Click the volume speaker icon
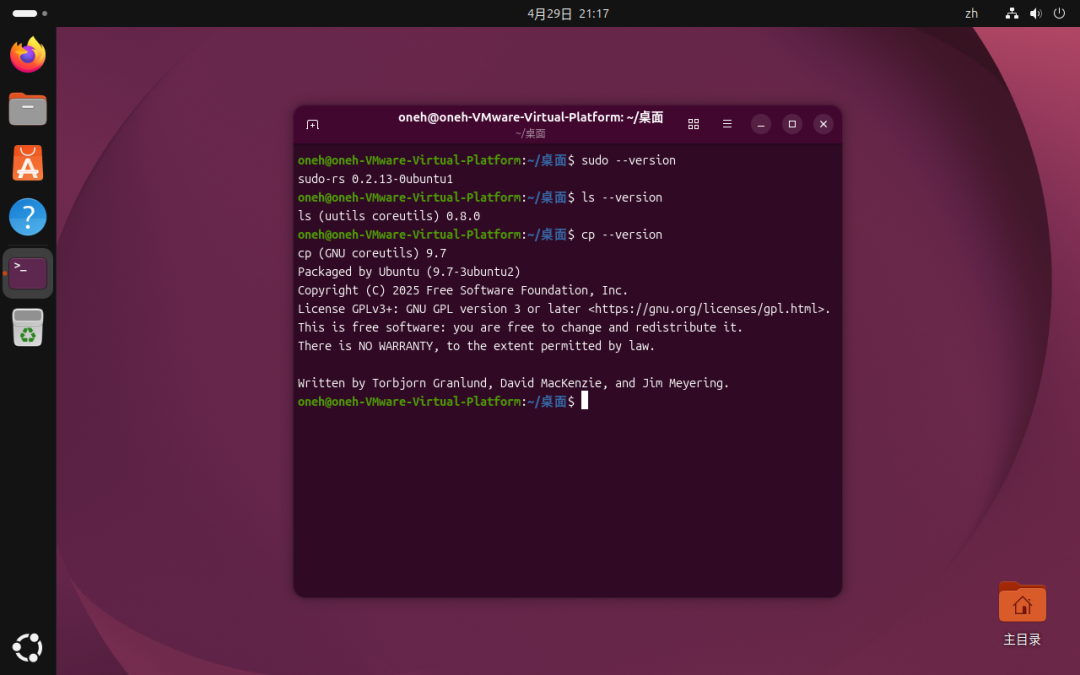This screenshot has width=1080, height=675. (x=1035, y=14)
